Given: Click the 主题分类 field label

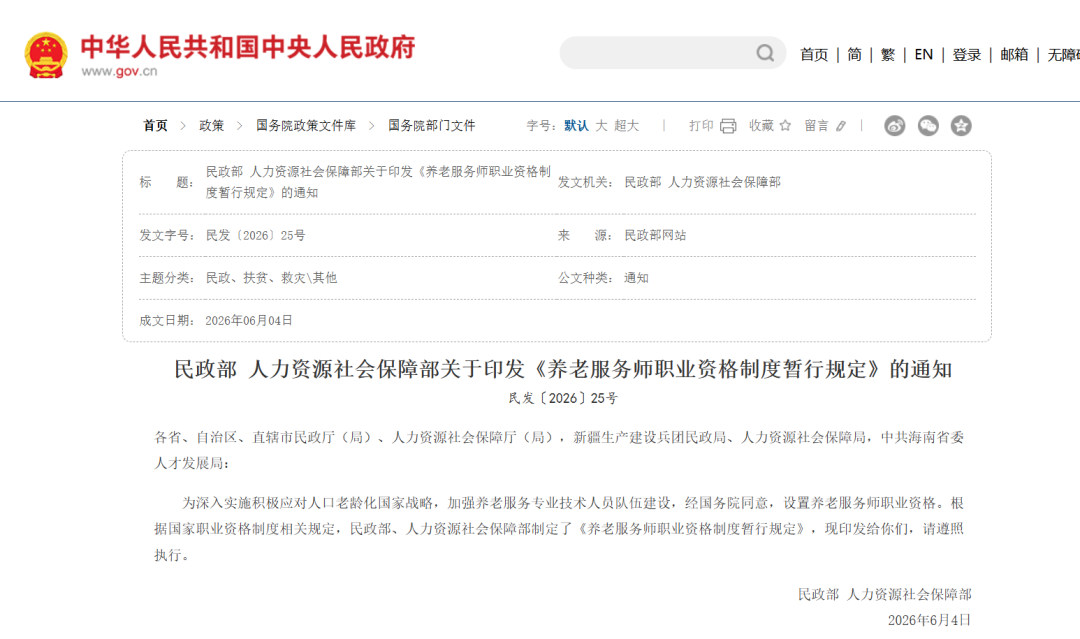Looking at the screenshot, I should click(166, 278).
